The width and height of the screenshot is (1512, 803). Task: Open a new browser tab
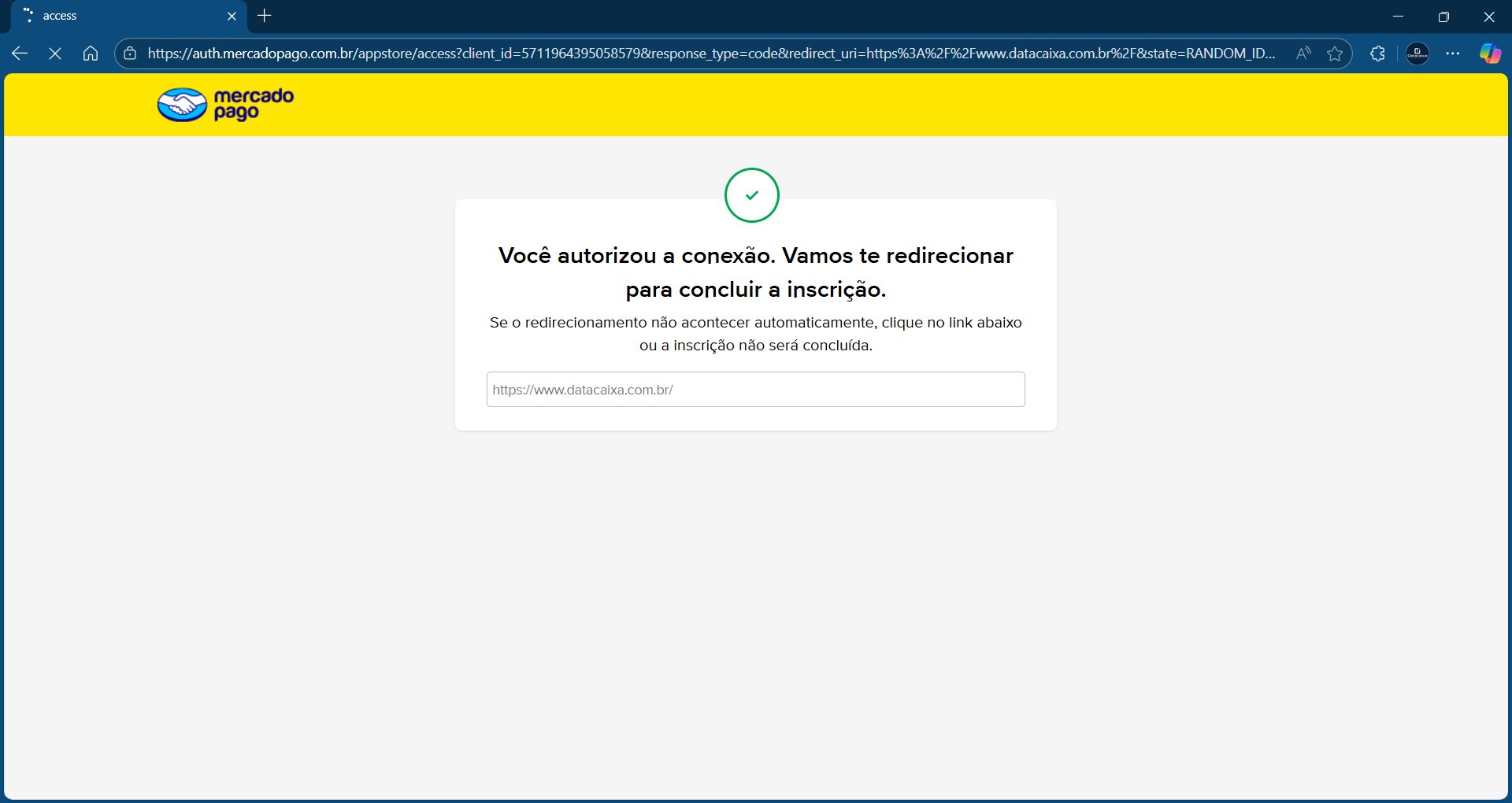pyautogui.click(x=264, y=16)
